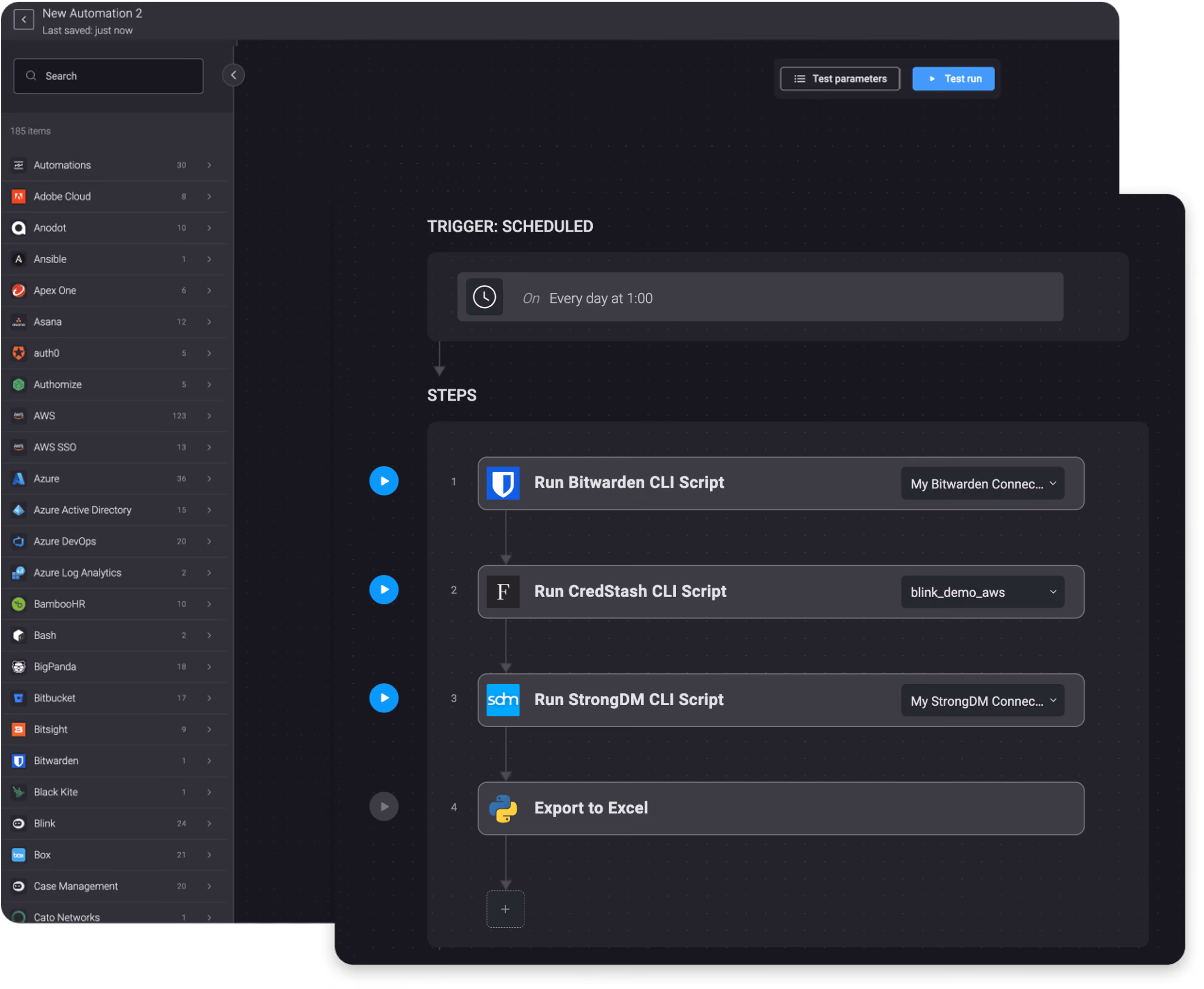Click the Bash icon in sidebar
Screen dimensions: 1204x989
pos(19,635)
